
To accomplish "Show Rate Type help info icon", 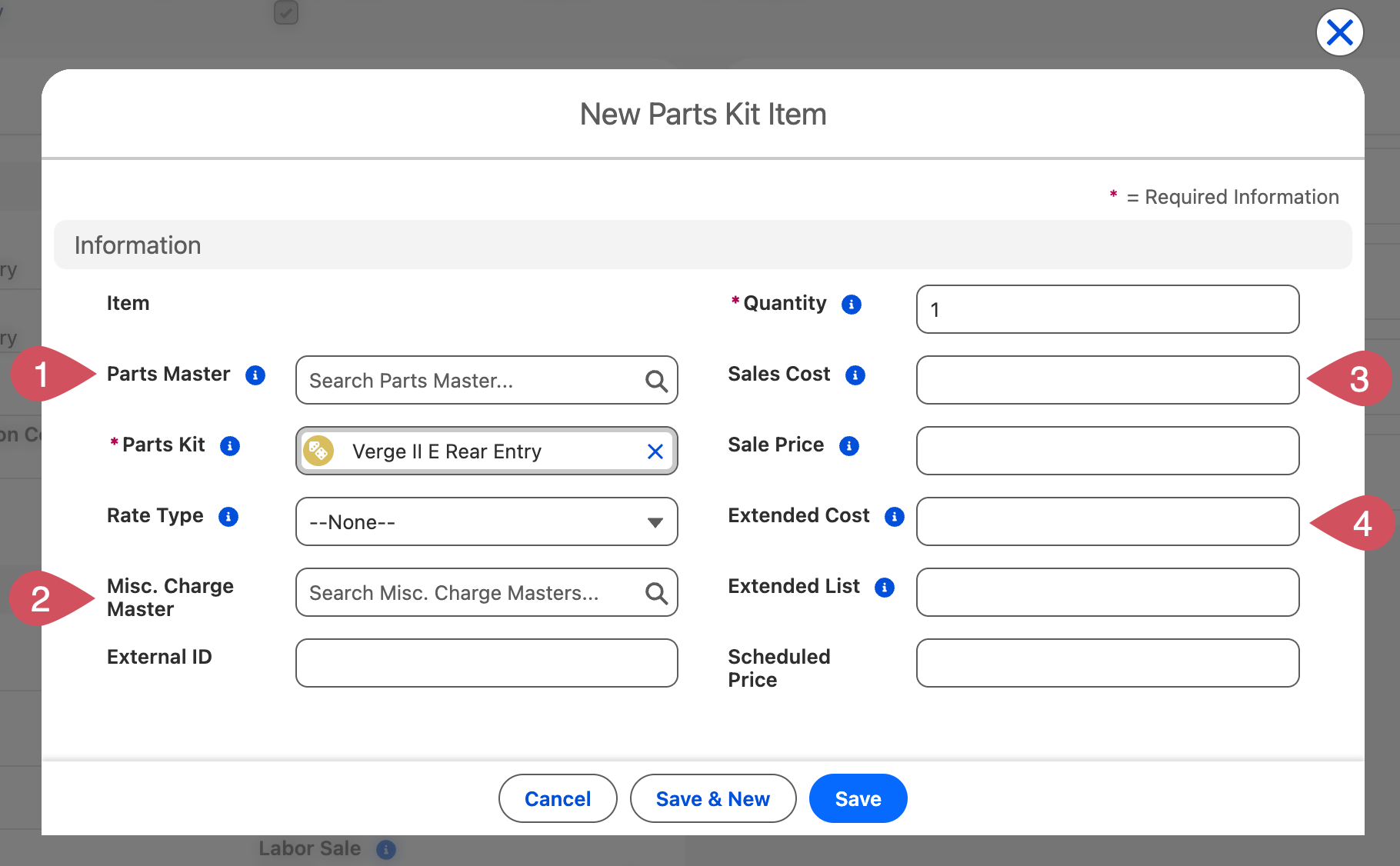I will [x=228, y=517].
